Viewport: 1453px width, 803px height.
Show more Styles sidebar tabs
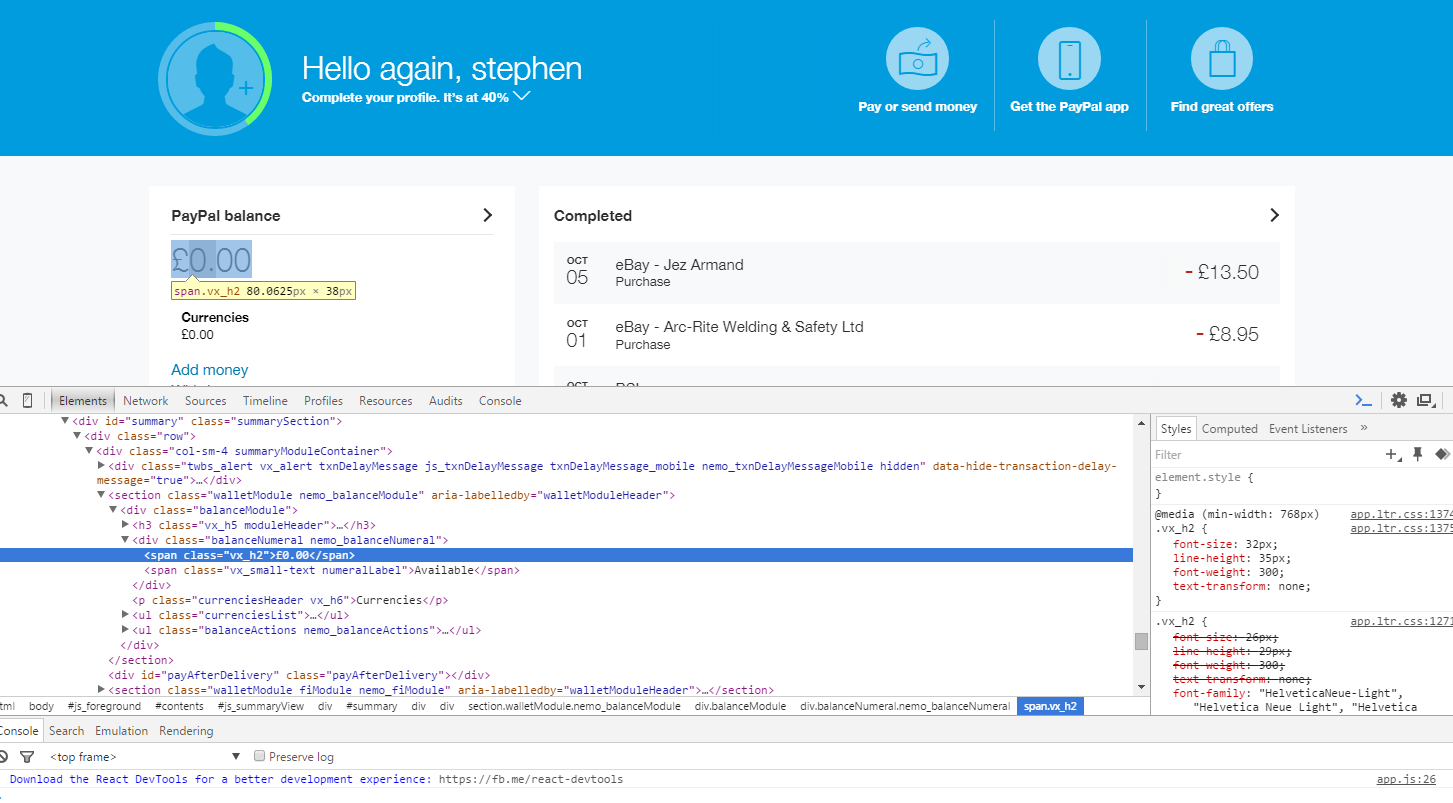point(1363,428)
